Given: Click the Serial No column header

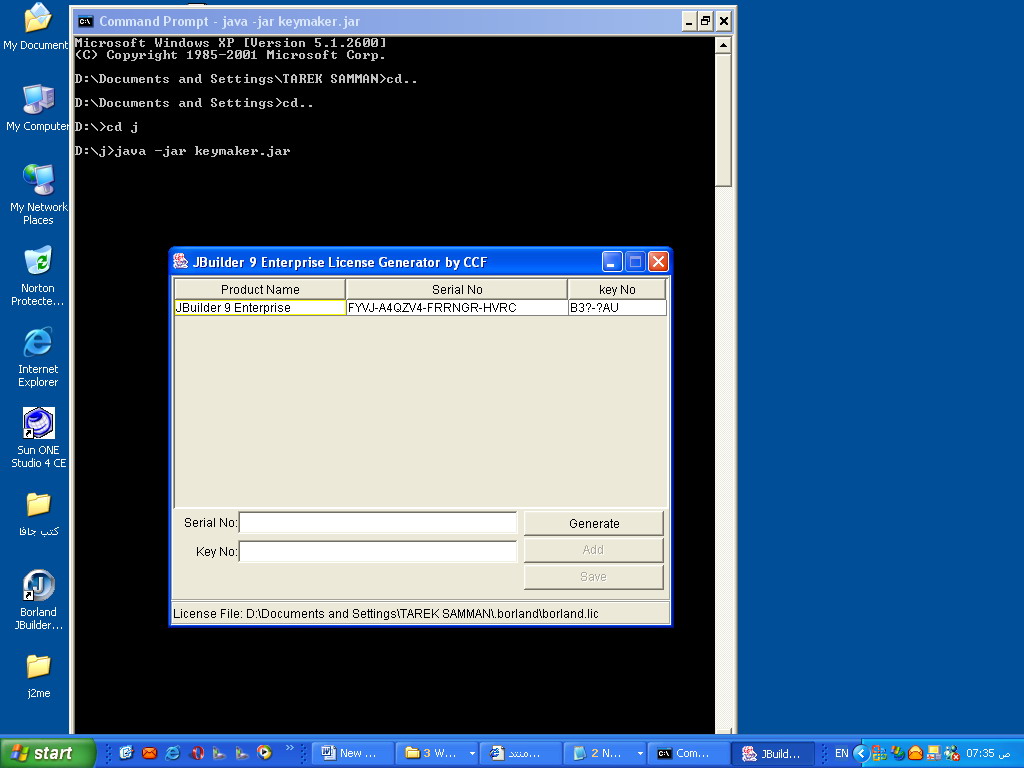Looking at the screenshot, I should tap(456, 289).
